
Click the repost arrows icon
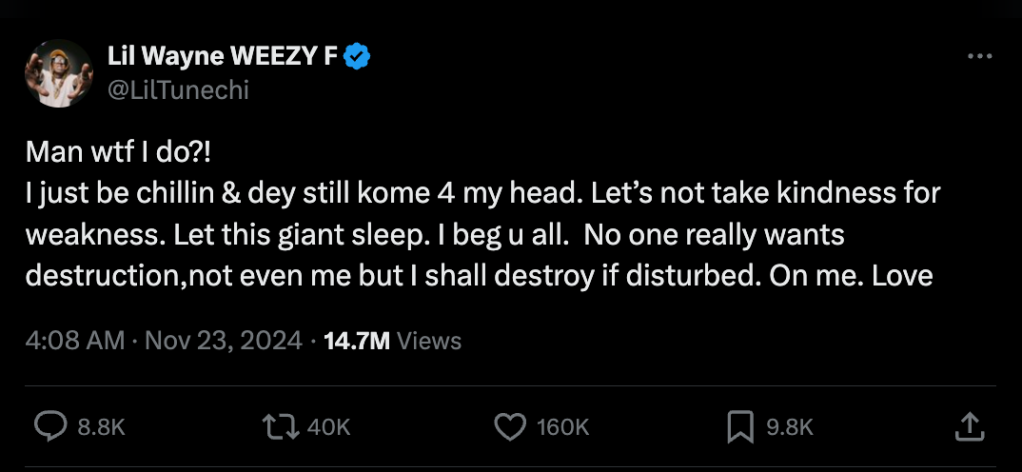279,427
